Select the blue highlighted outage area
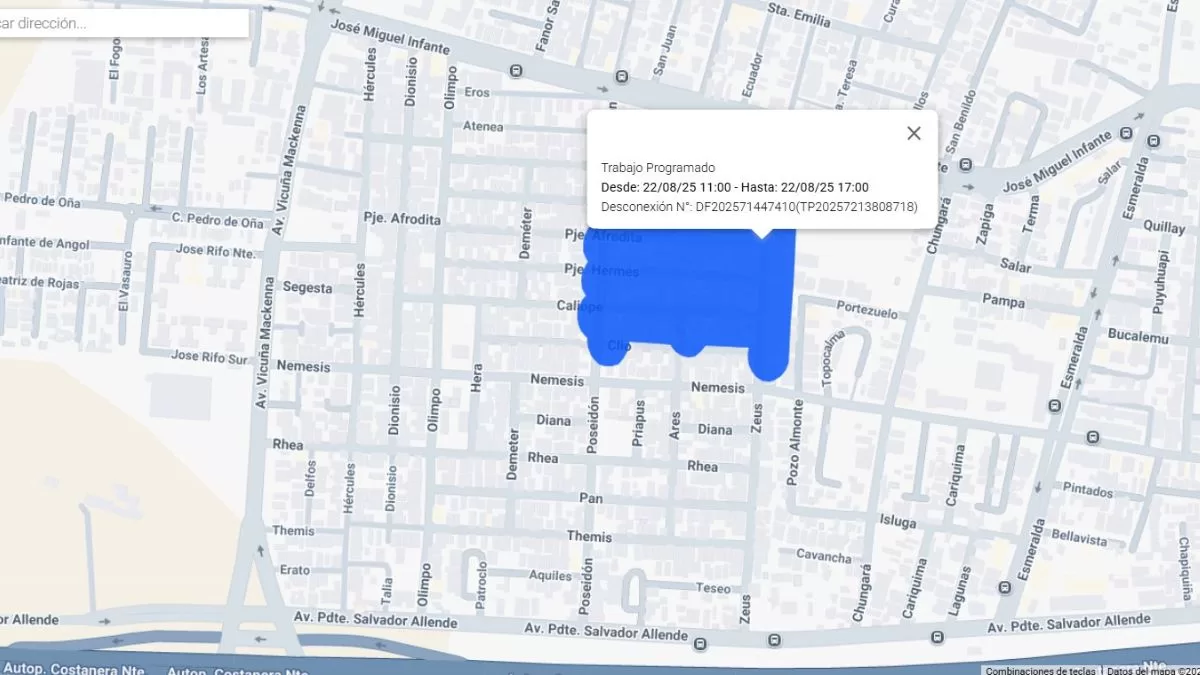The width and height of the screenshot is (1200, 675). click(690, 290)
